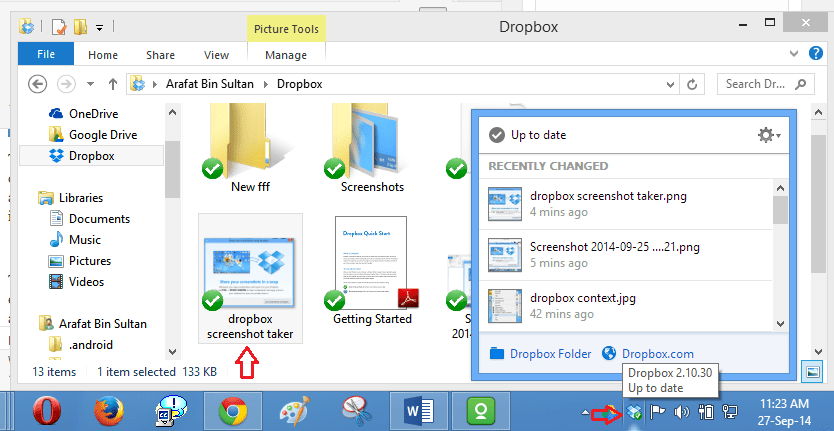Select the Getting Started PDF file
Screen dimensions: 834x431
[372, 271]
